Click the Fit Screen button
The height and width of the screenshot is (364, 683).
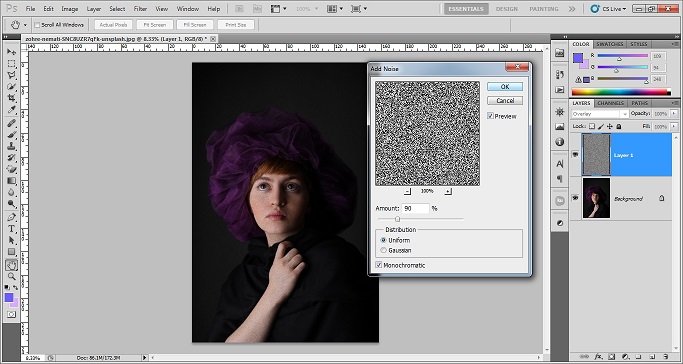coord(155,25)
